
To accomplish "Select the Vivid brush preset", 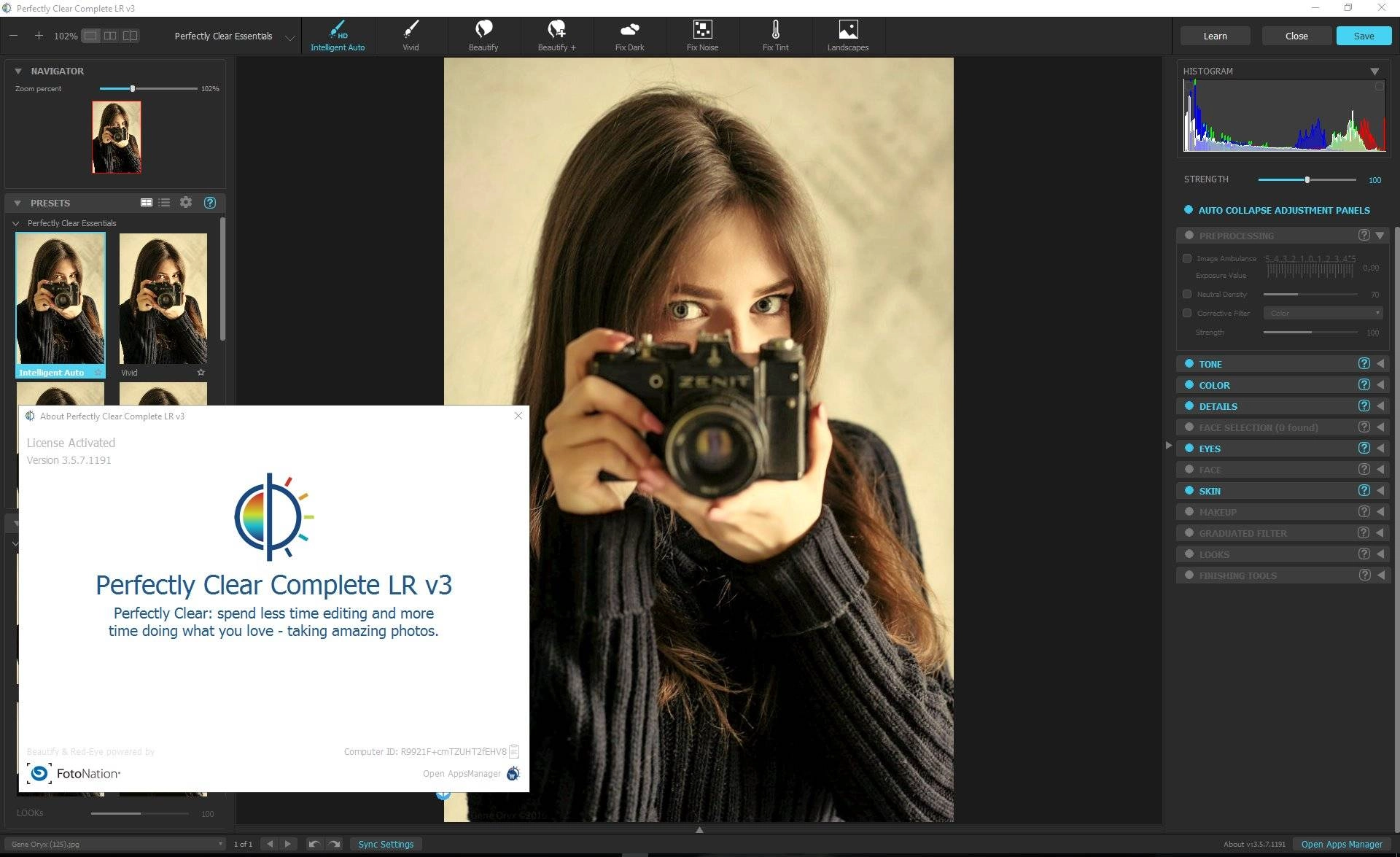I will click(411, 36).
